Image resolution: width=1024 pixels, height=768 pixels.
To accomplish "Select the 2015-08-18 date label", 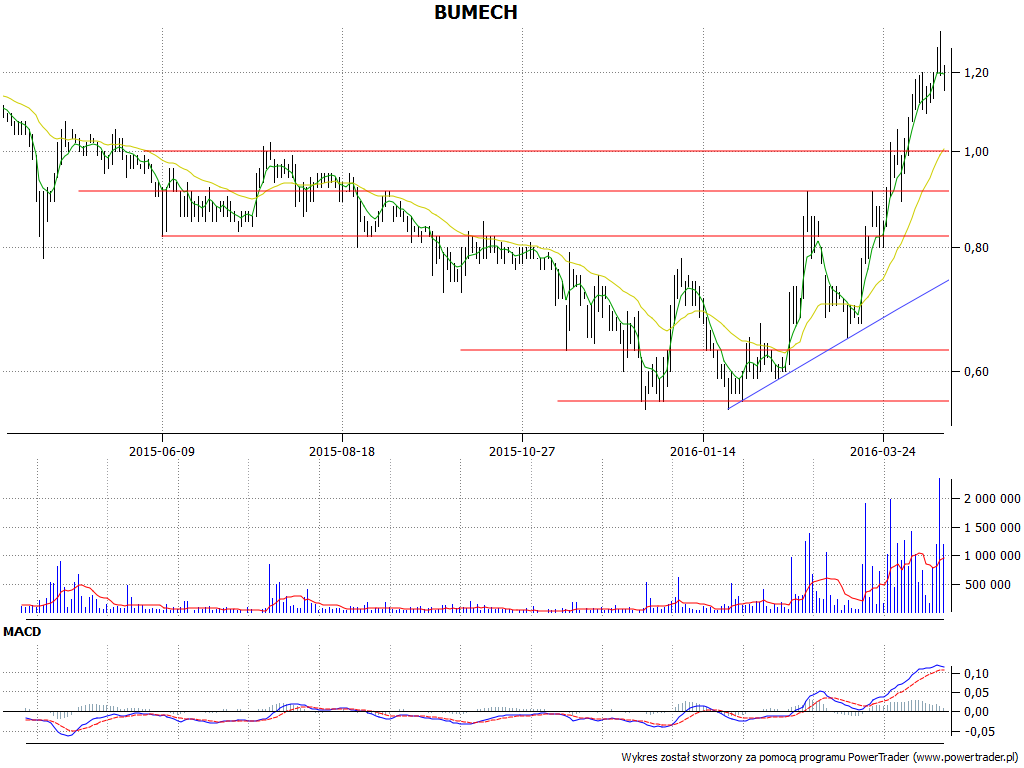I will [342, 451].
